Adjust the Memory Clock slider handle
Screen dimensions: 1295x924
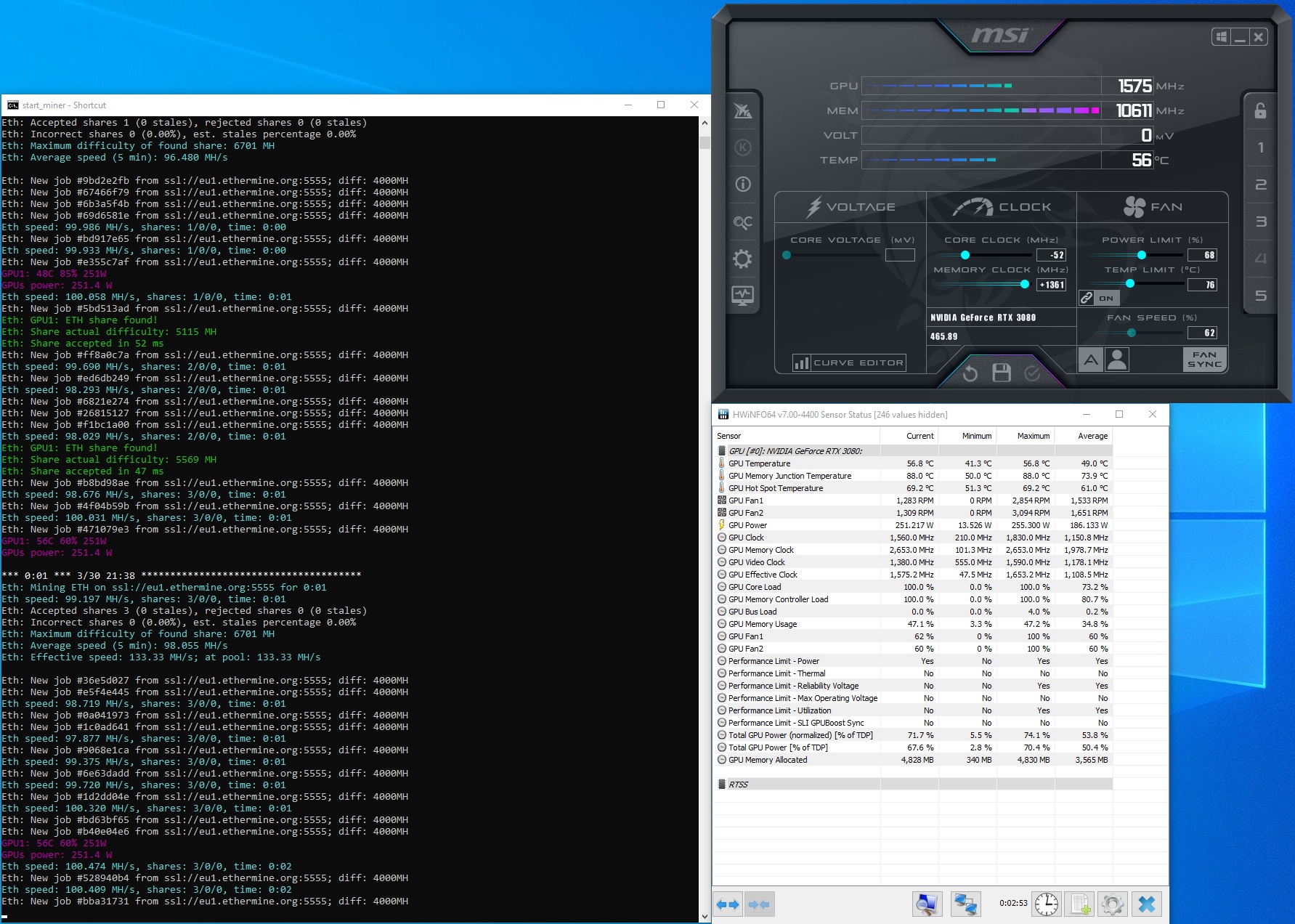1025,285
